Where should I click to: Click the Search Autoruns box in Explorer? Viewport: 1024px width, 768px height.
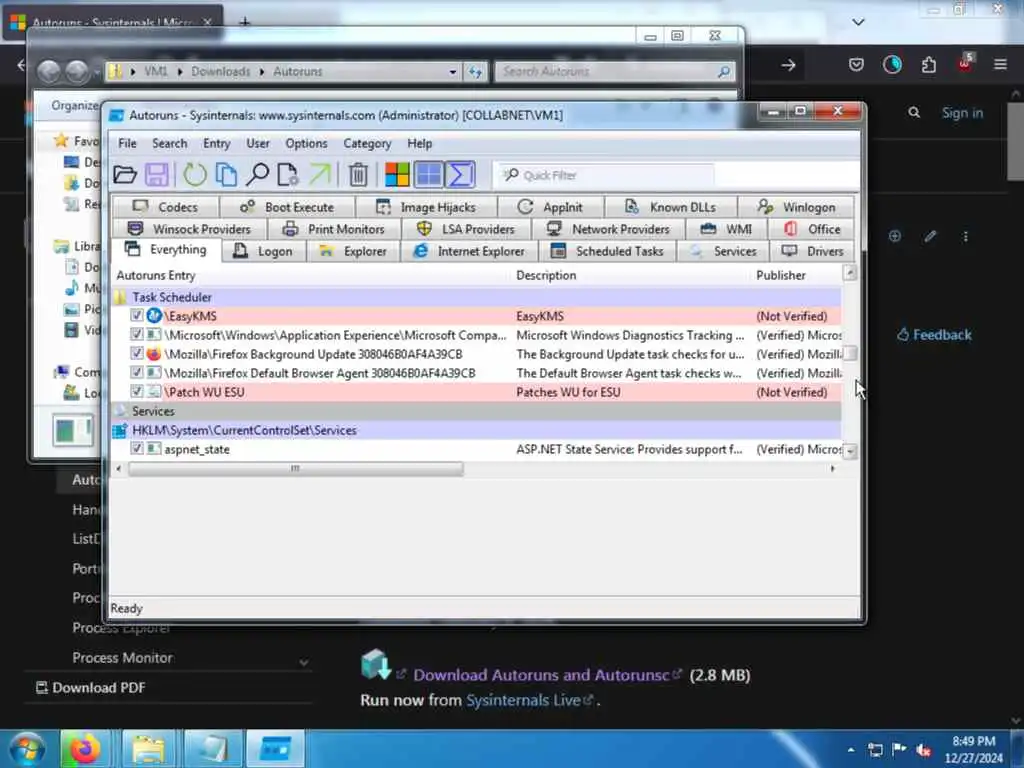tap(614, 71)
